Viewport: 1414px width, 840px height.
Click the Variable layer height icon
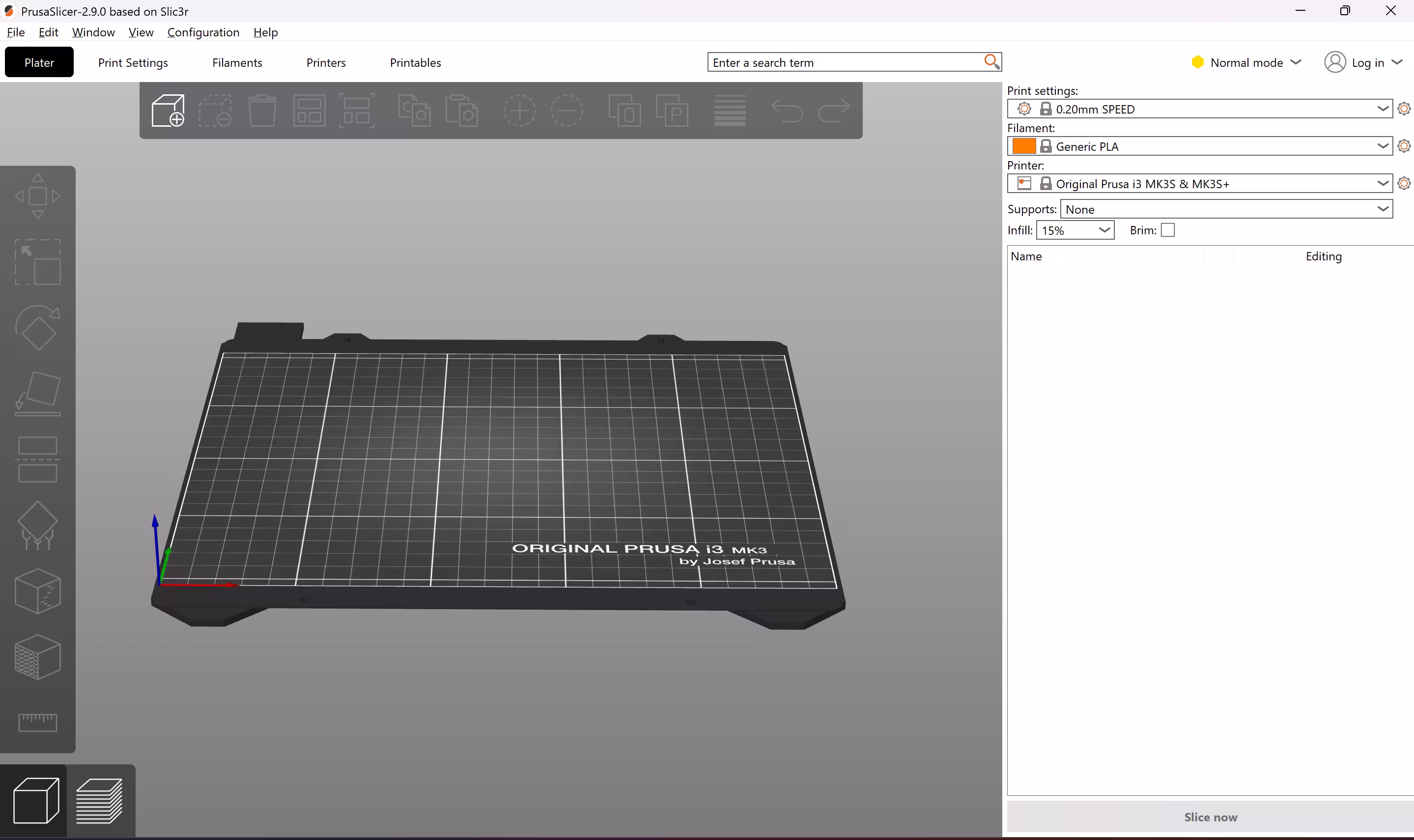(730, 110)
